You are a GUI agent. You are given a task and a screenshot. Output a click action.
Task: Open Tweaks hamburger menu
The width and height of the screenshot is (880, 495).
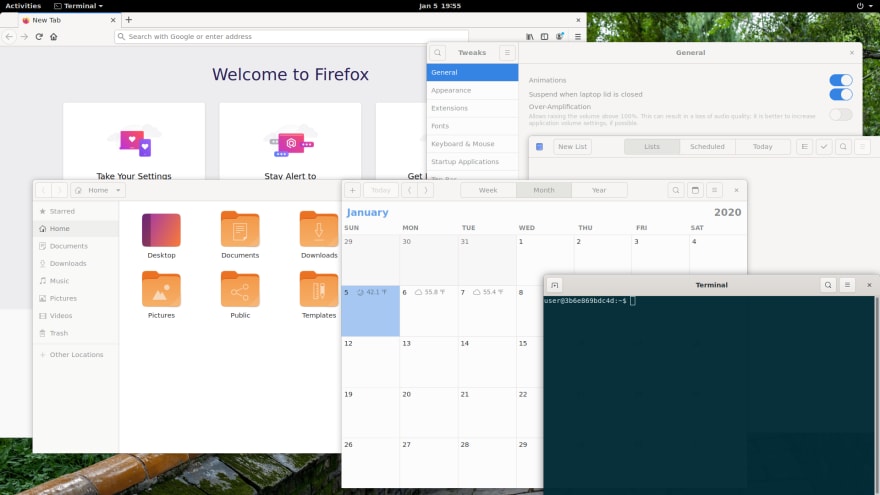pos(507,53)
